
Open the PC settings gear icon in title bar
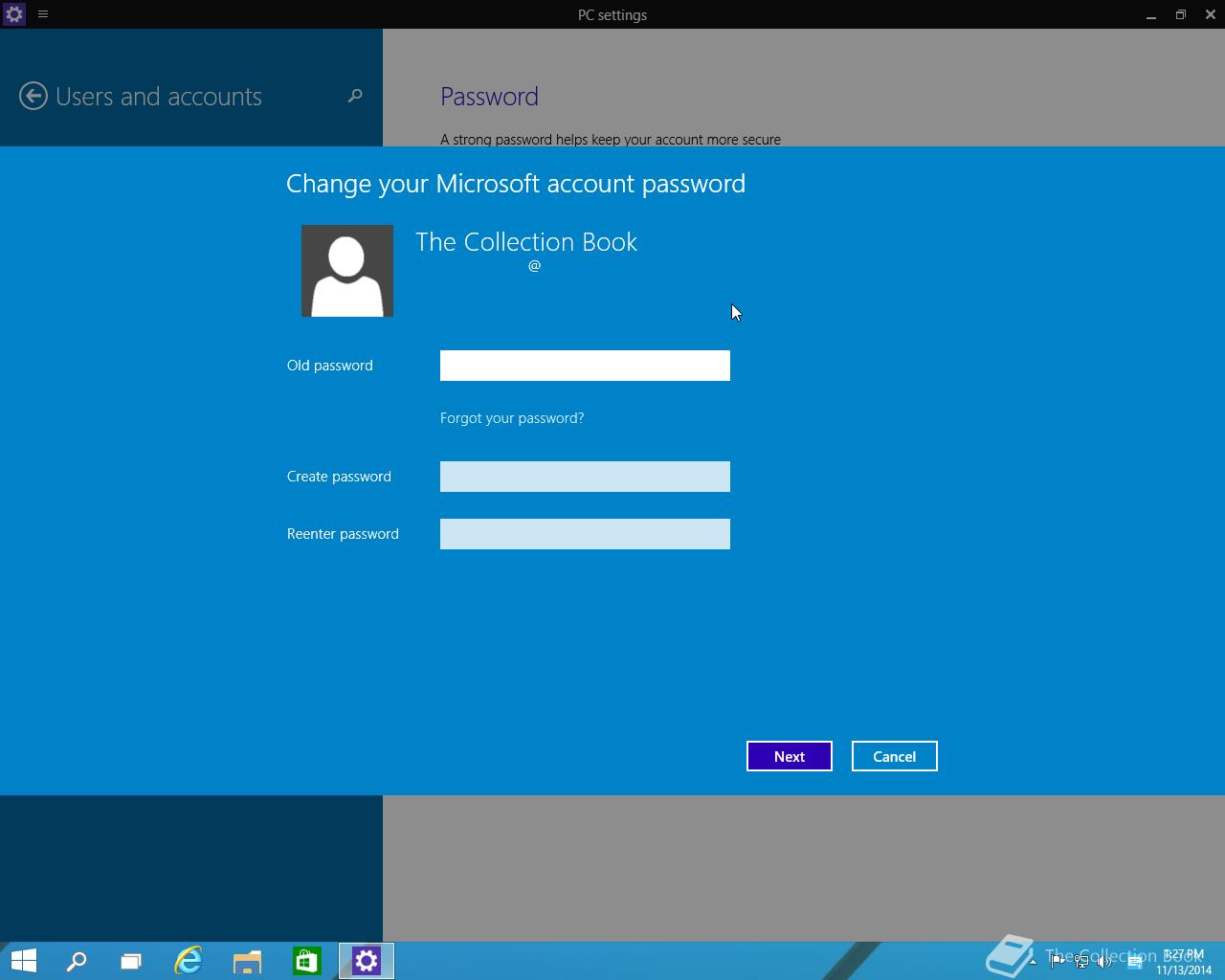point(14,14)
